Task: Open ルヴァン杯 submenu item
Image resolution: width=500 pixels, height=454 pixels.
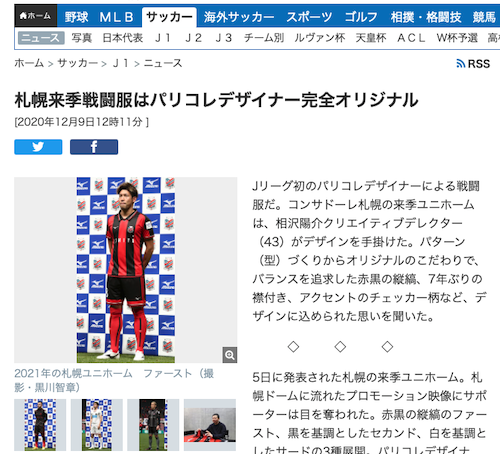Action: 320,38
